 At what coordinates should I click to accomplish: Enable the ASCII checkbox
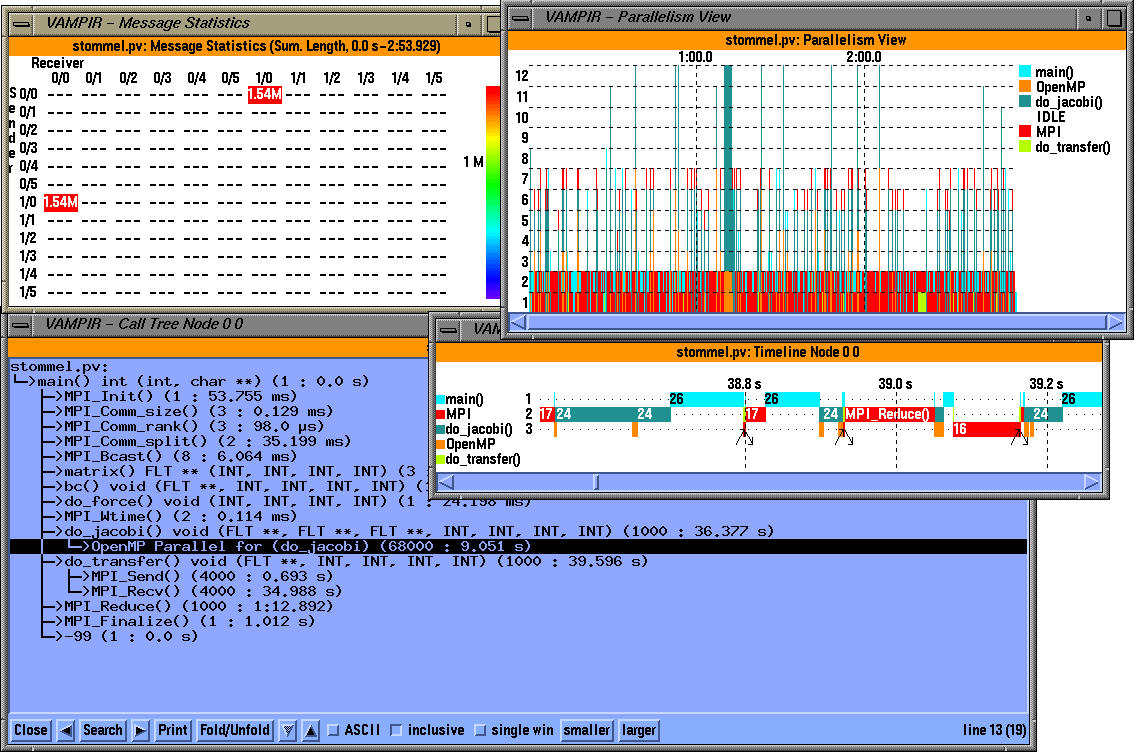pos(333,730)
